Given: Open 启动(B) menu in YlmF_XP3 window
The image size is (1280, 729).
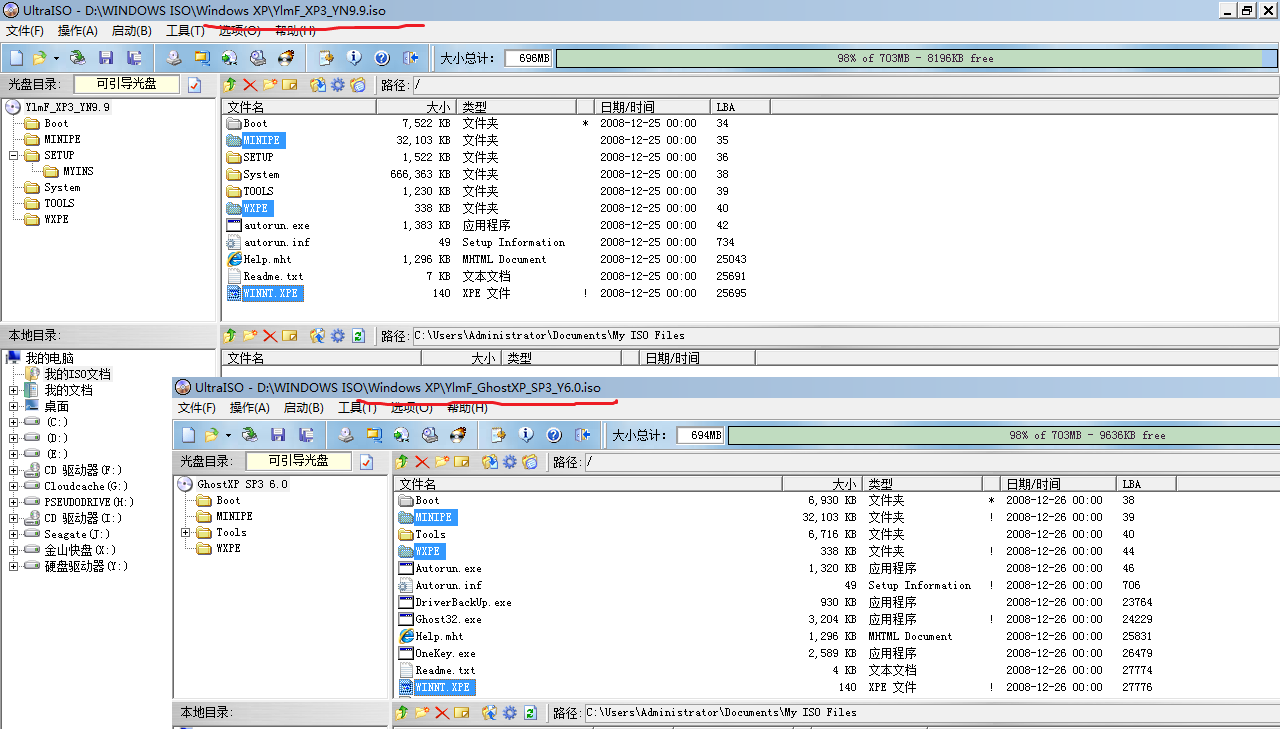Looking at the screenshot, I should 132,31.
